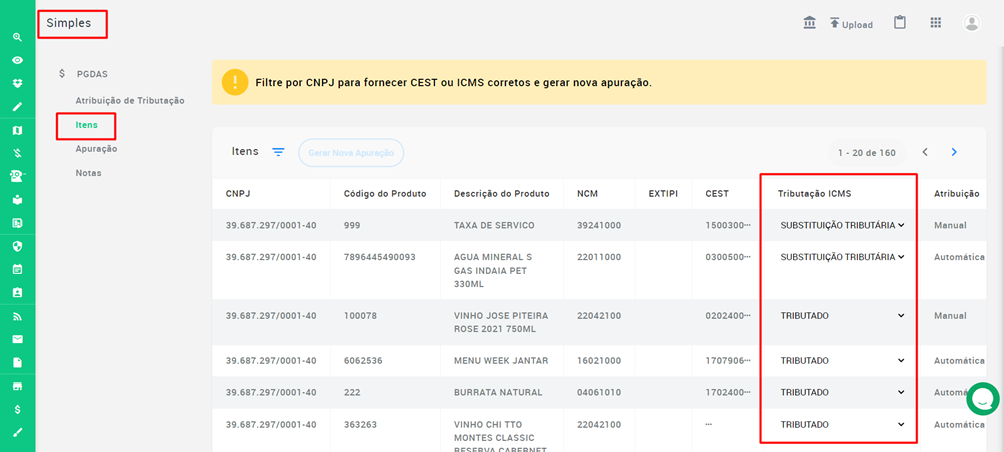Click the Upload button in header
1004x452 pixels.
coord(851,24)
